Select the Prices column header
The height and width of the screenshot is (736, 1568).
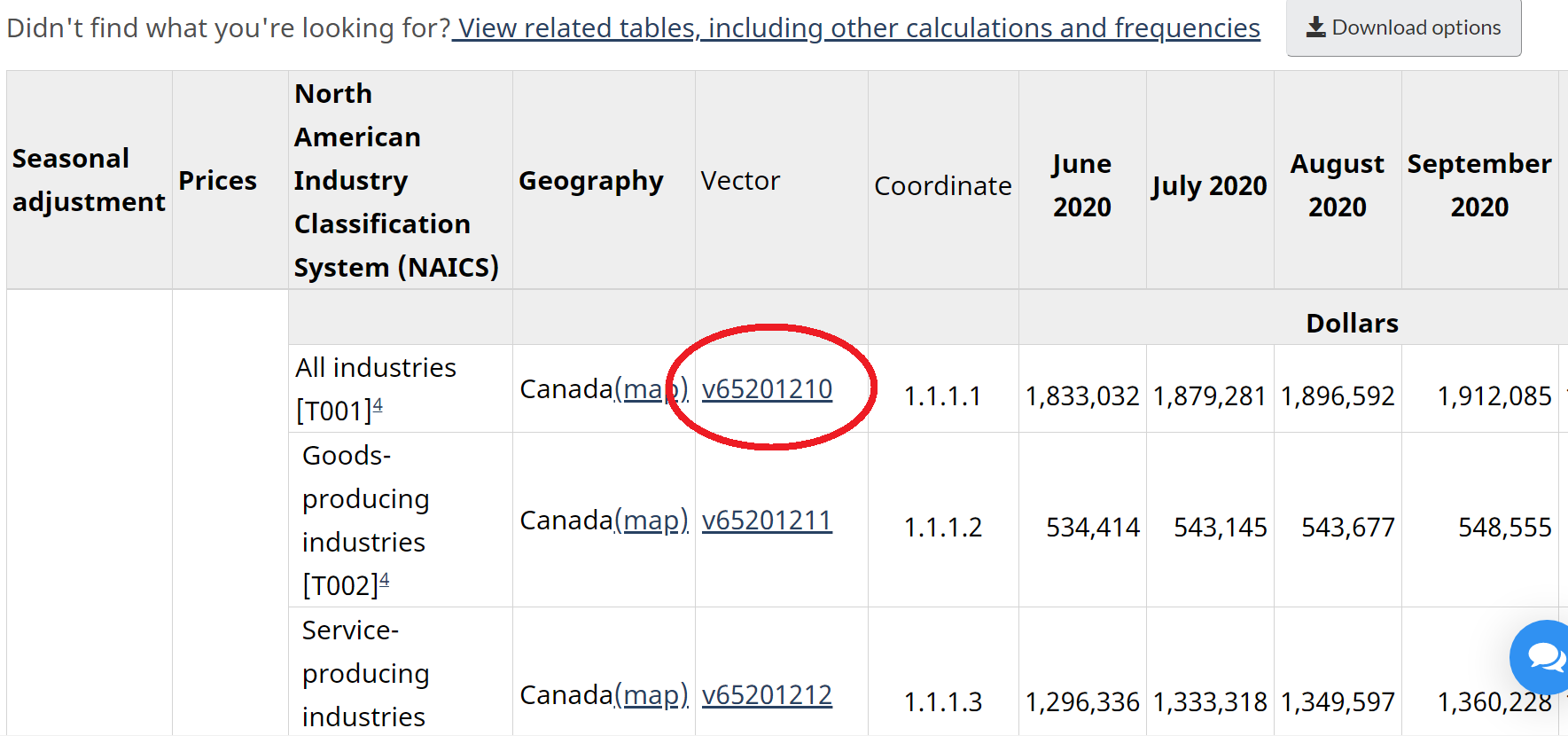click(x=217, y=181)
